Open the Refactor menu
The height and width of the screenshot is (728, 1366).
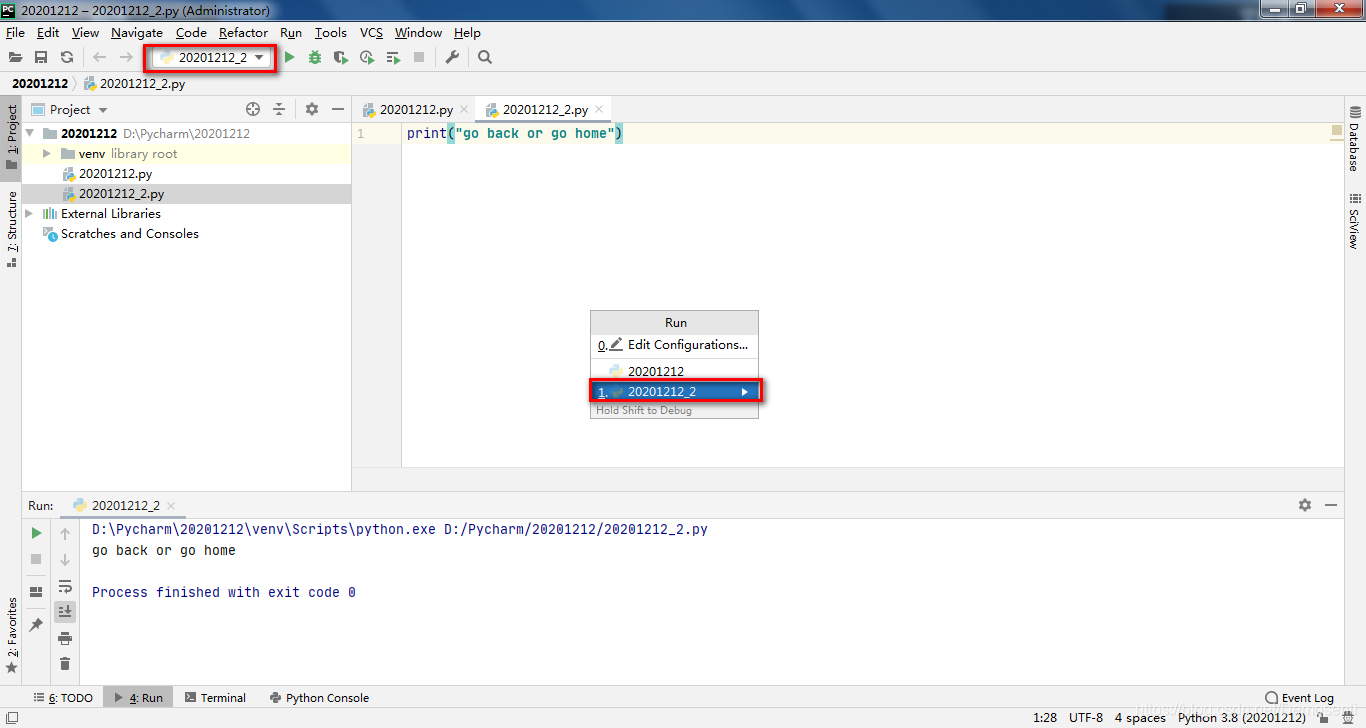click(243, 33)
